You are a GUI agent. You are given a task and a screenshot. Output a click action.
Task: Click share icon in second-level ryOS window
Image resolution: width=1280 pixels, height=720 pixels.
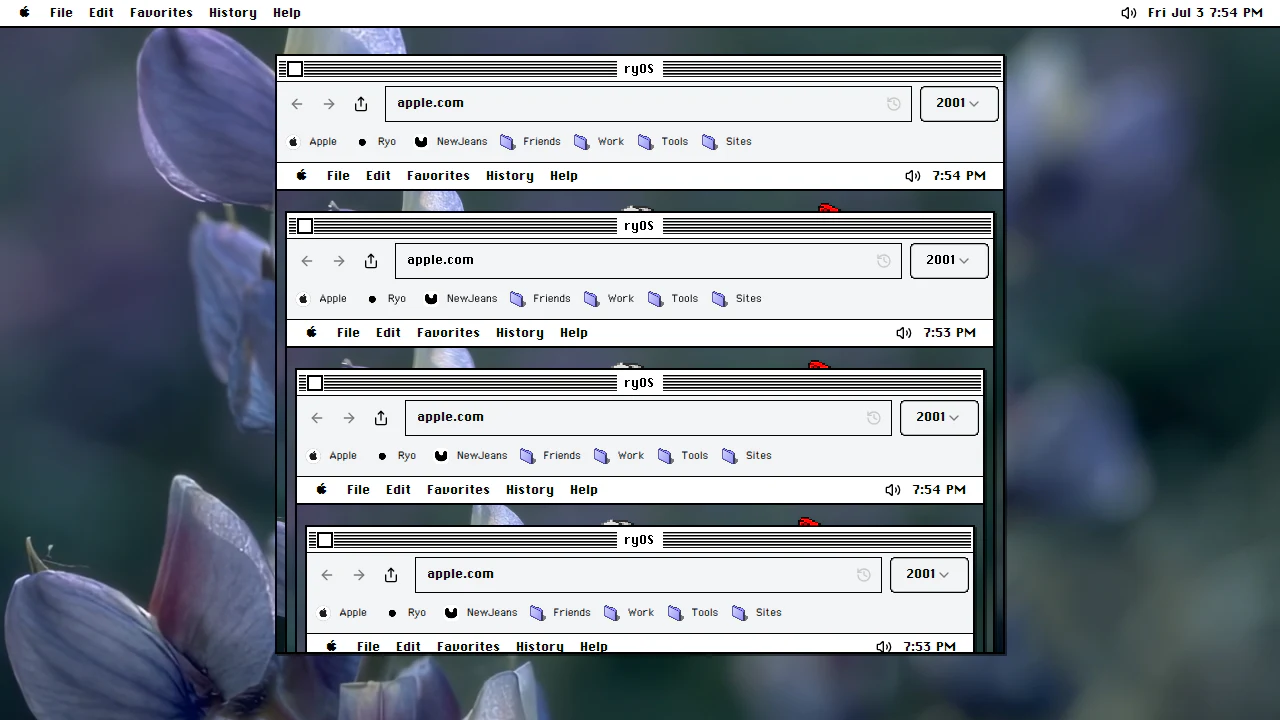click(371, 261)
